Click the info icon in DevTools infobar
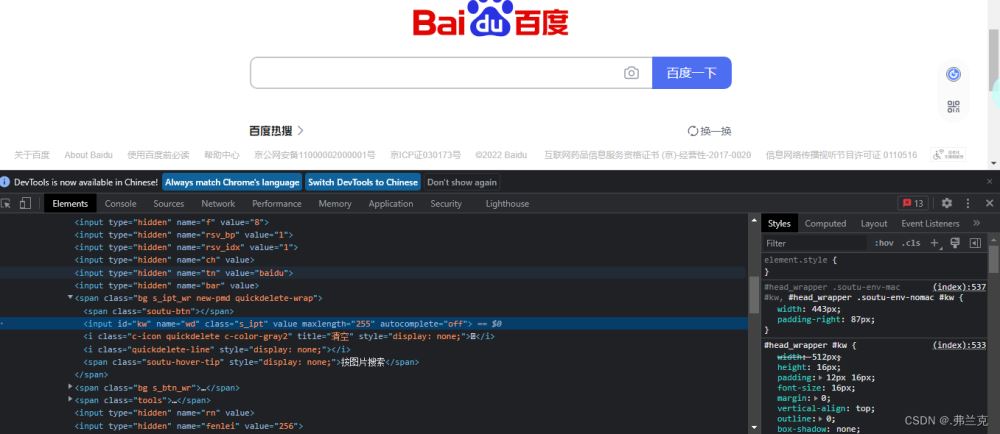The width and height of the screenshot is (1000, 434). tap(5, 182)
